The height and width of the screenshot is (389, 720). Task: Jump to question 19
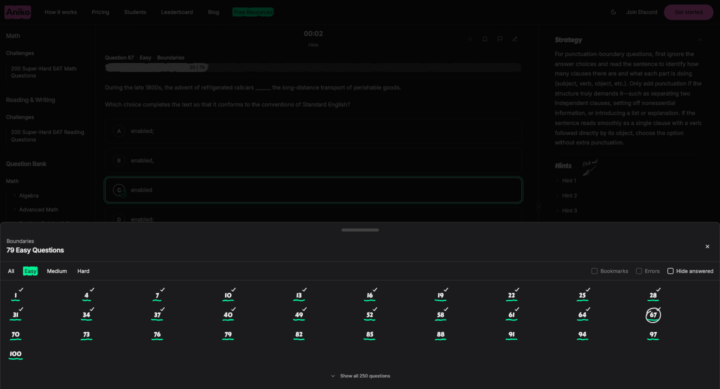point(441,295)
